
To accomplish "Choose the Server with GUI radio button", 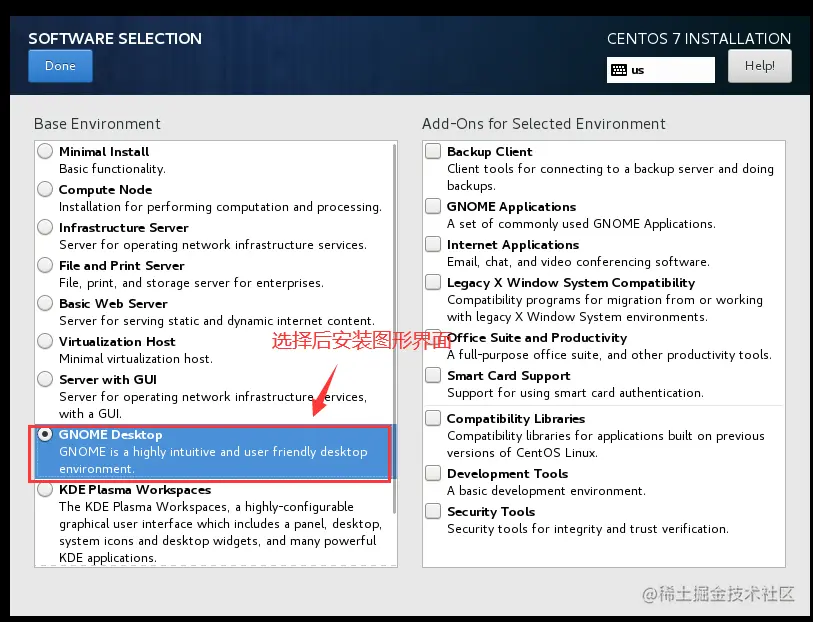I will coord(45,379).
